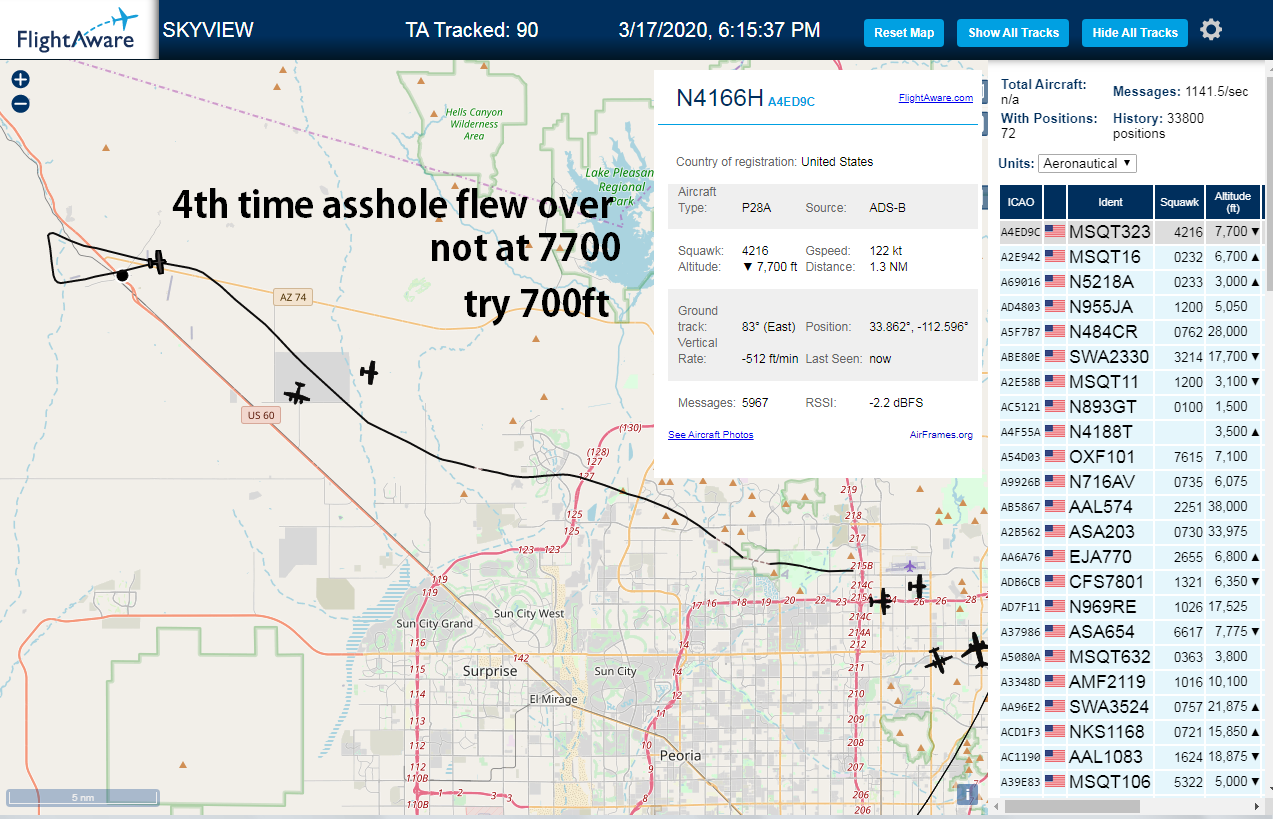
Task: Select the N716AV aircraft row
Action: pyautogui.click(x=1130, y=481)
